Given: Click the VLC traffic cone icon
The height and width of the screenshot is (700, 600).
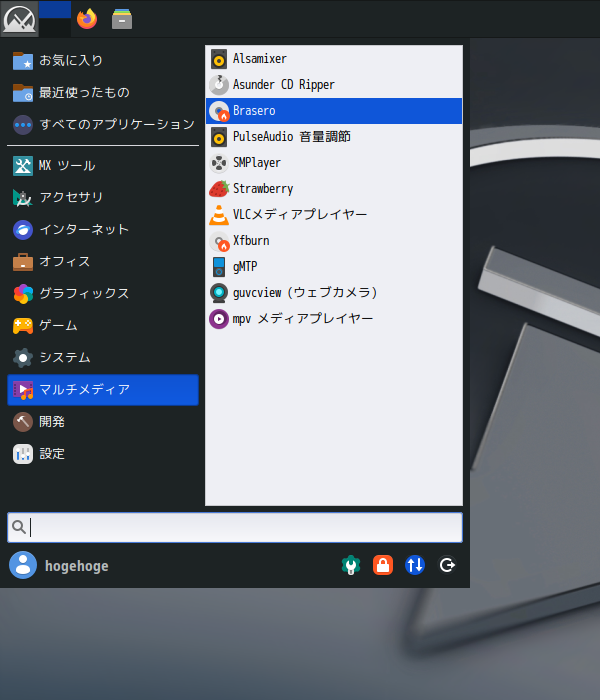Looking at the screenshot, I should click(x=219, y=215).
